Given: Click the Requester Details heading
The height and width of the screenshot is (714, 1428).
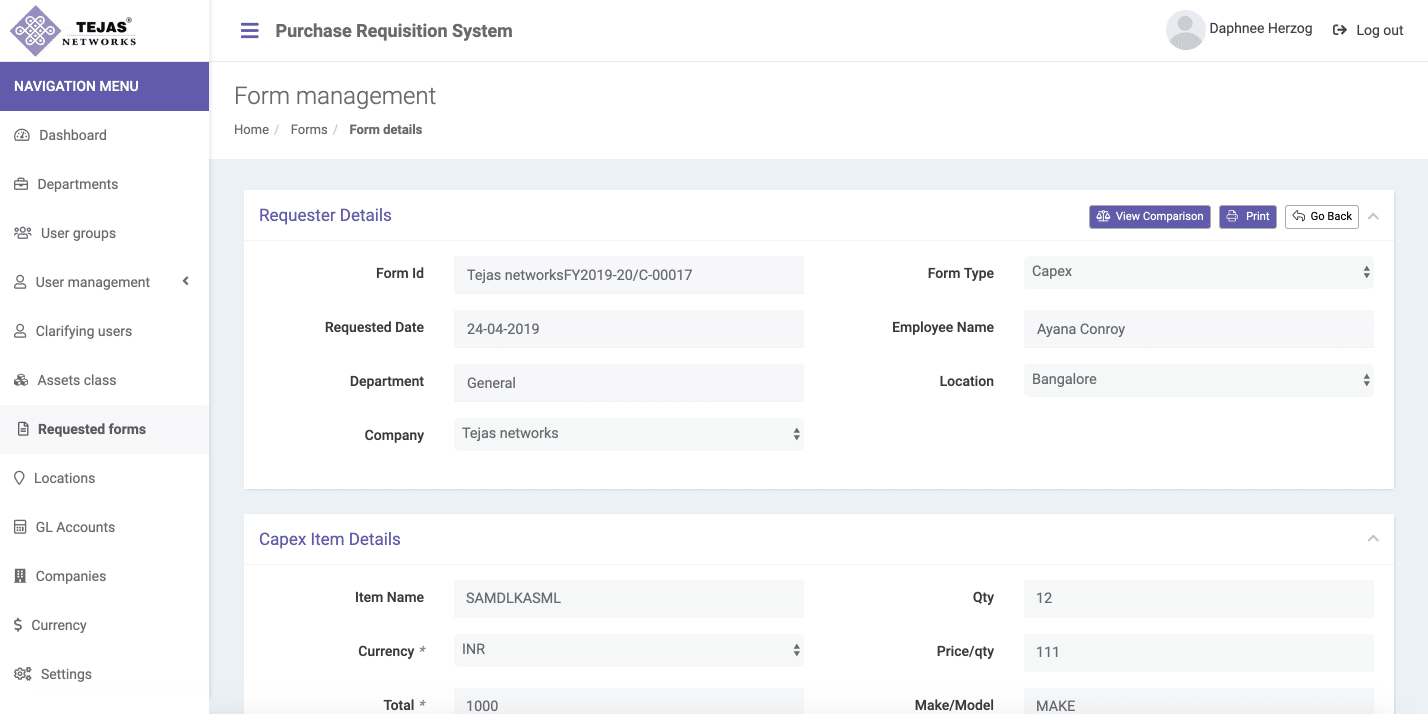Looking at the screenshot, I should [x=325, y=215].
